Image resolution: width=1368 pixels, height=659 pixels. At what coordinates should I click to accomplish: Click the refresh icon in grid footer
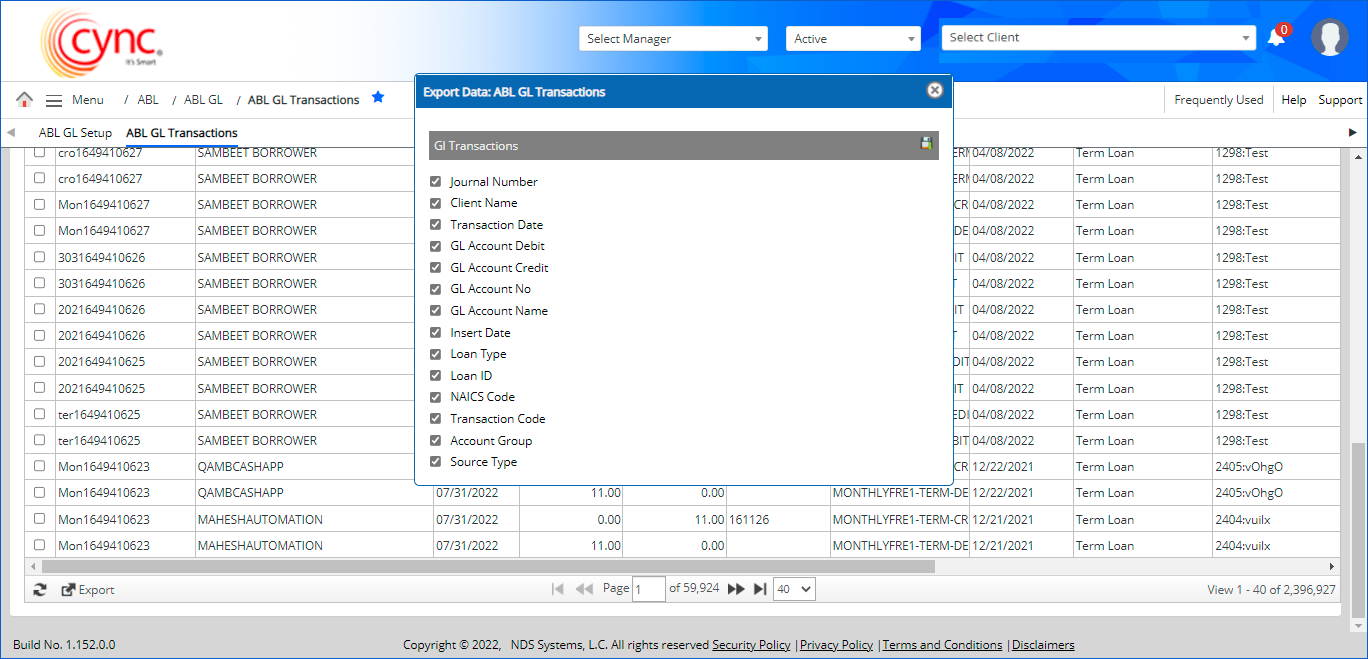(40, 590)
